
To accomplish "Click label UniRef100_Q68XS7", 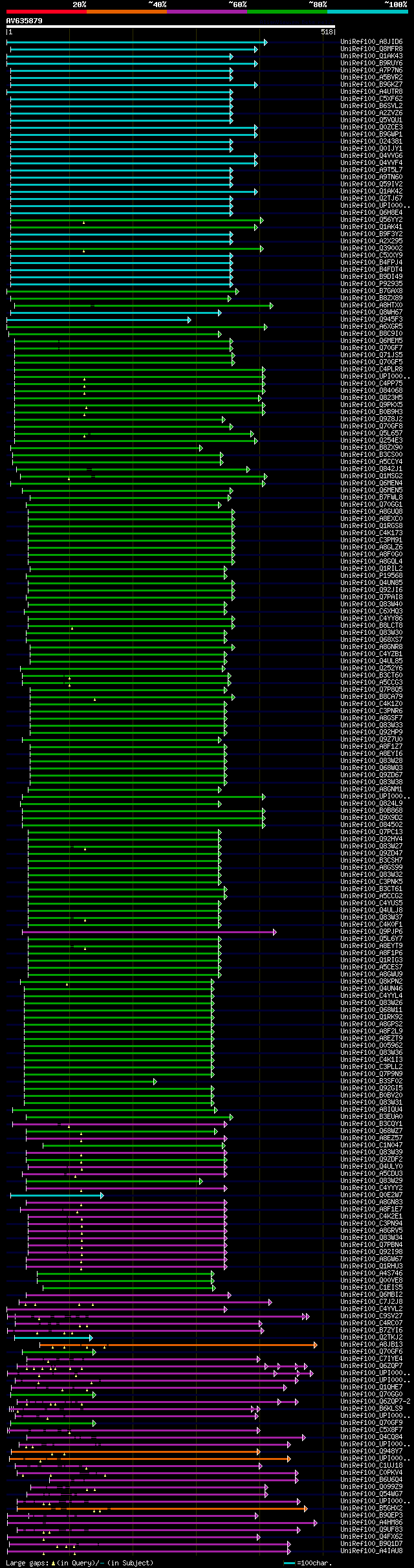I will pos(371,640).
